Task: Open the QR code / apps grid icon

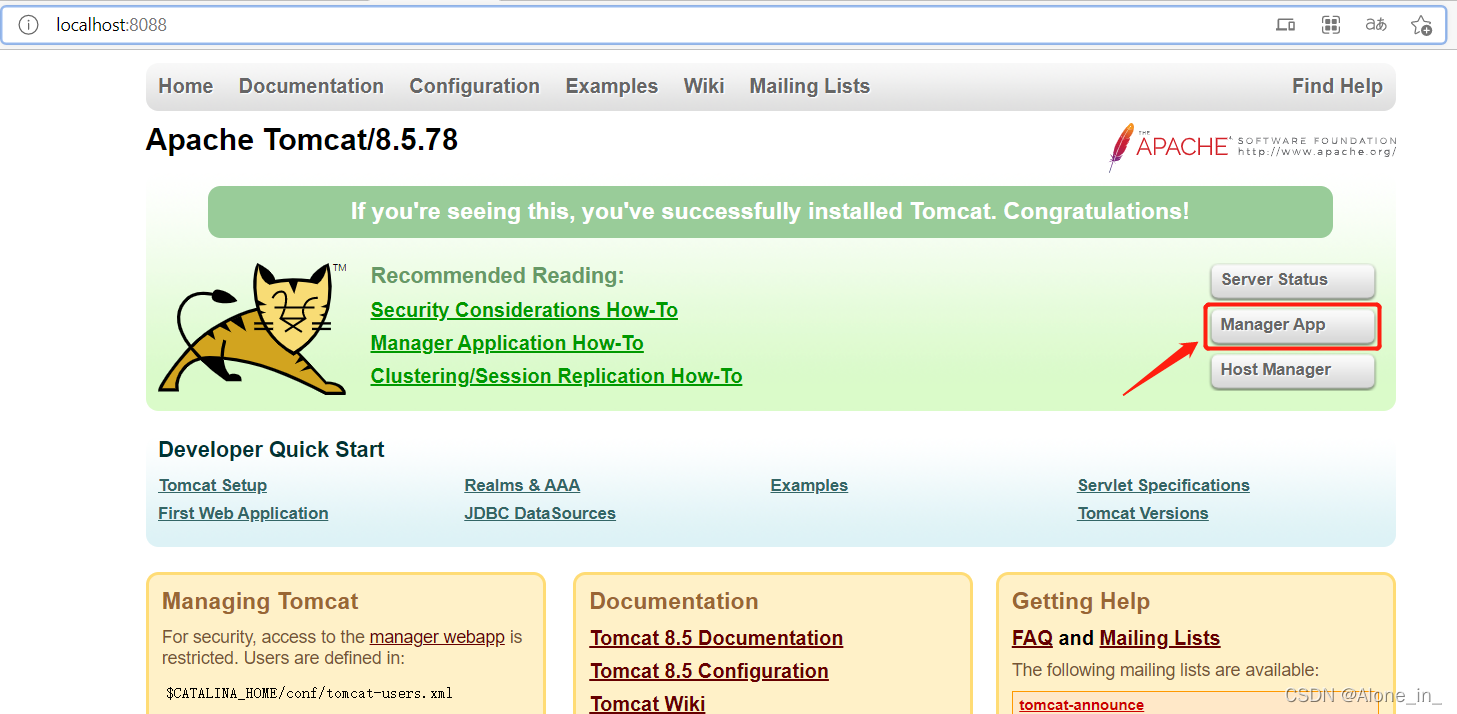Action: (x=1331, y=25)
